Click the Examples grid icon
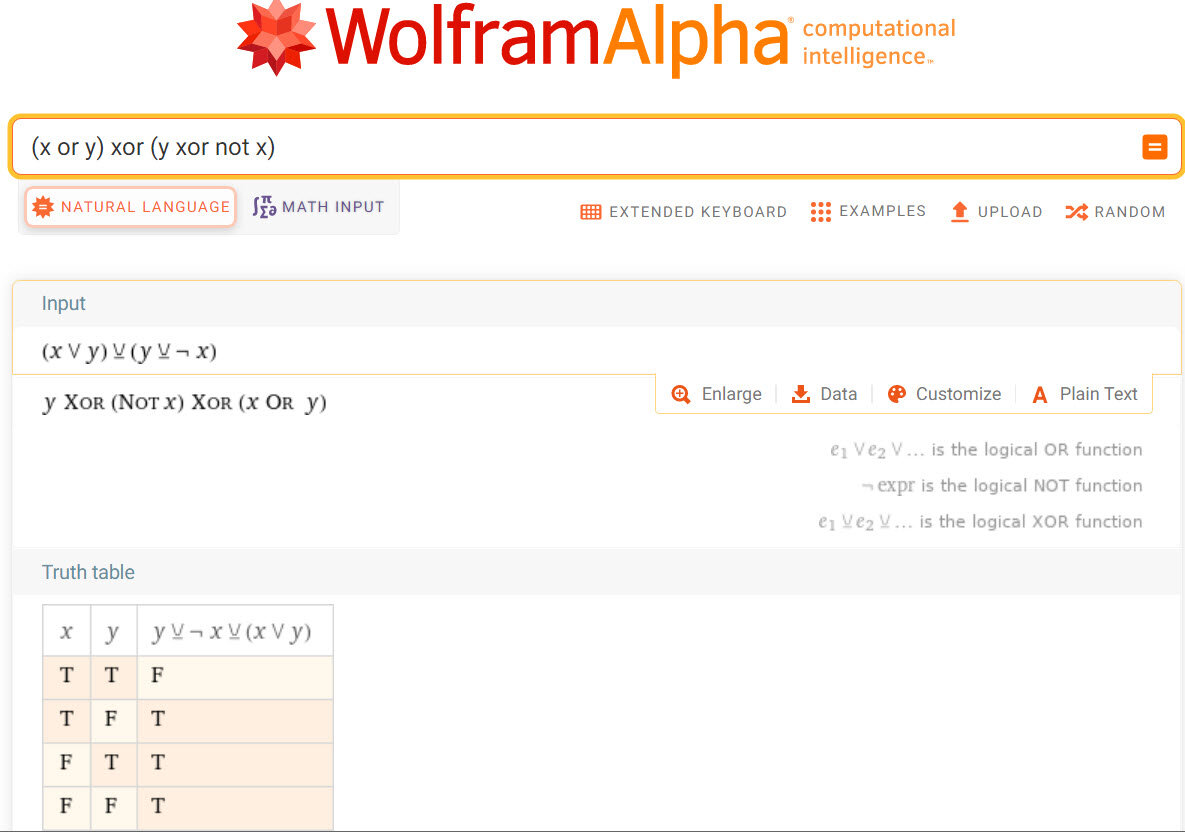The image size is (1185, 832). (821, 212)
